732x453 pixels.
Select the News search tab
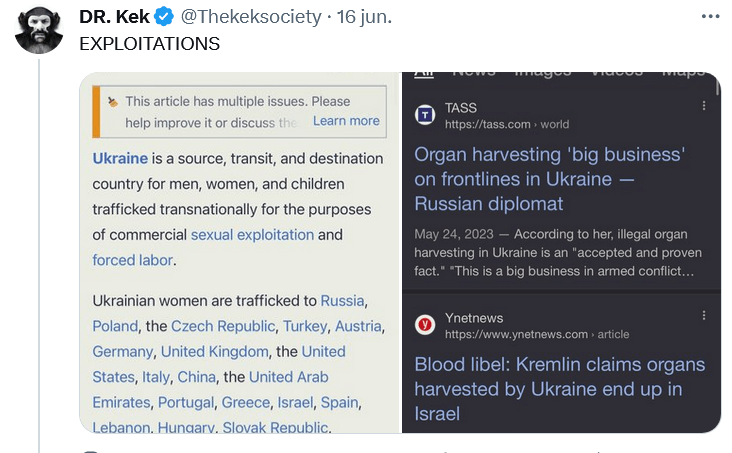(473, 73)
